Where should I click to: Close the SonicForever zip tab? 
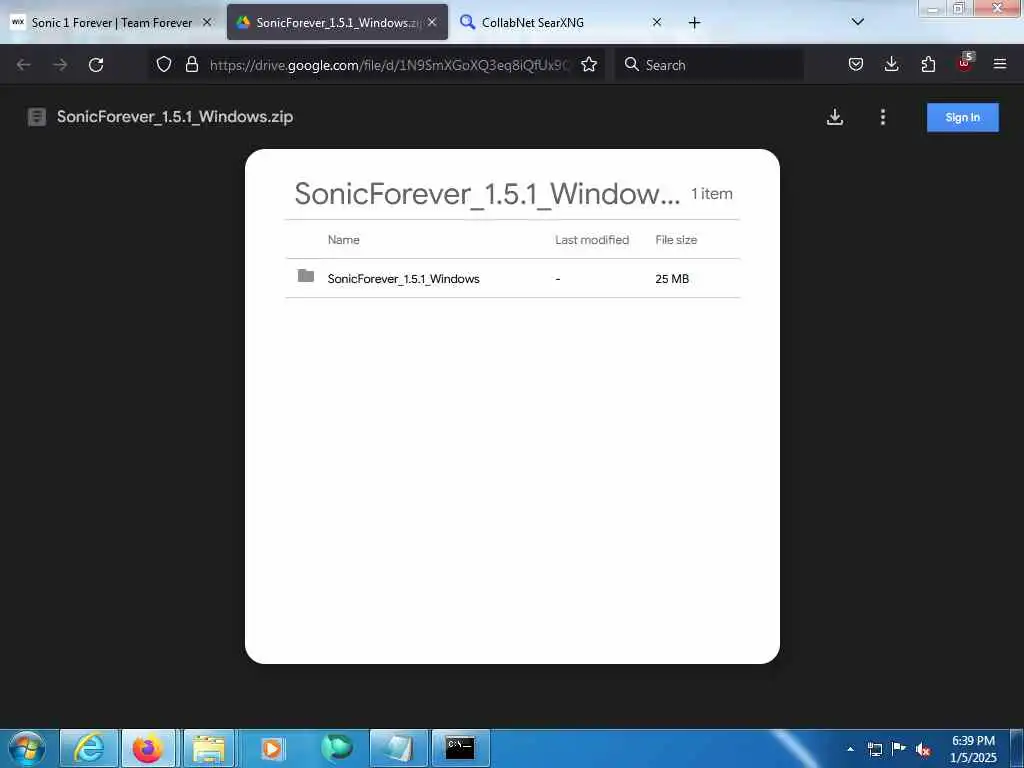pyautogui.click(x=432, y=22)
